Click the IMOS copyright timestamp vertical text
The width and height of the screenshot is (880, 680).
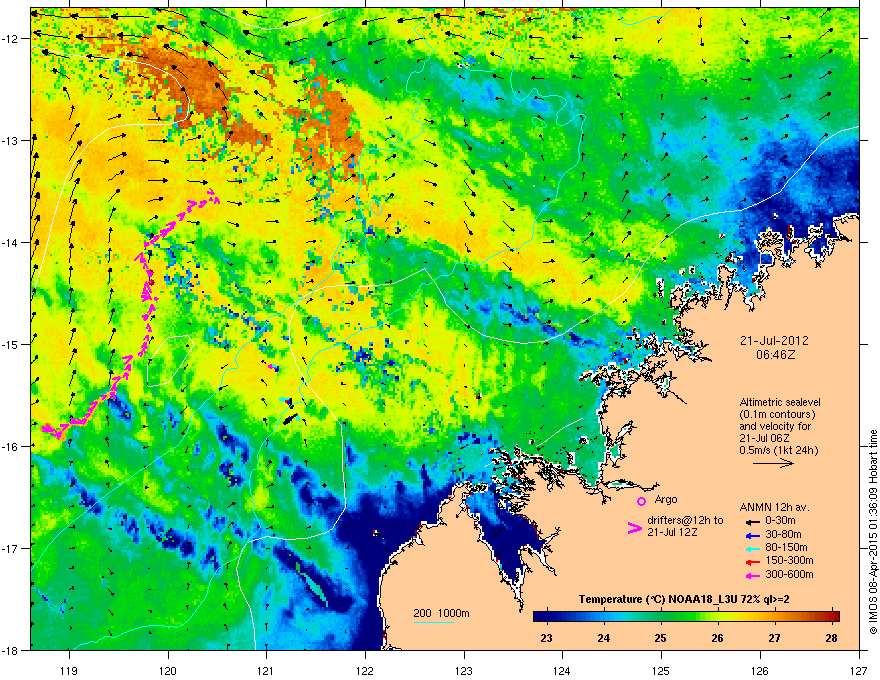click(873, 532)
